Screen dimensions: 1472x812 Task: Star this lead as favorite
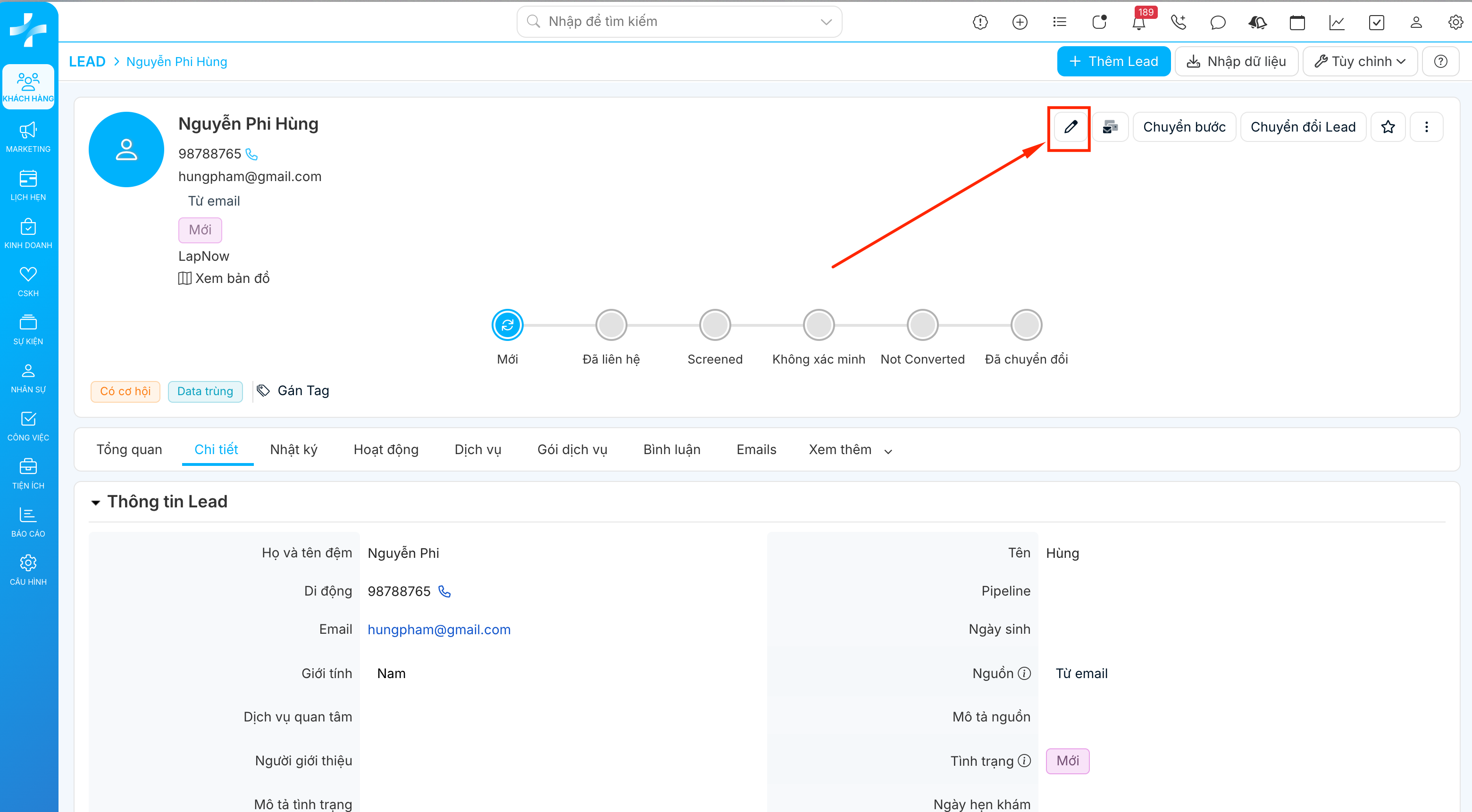point(1388,127)
